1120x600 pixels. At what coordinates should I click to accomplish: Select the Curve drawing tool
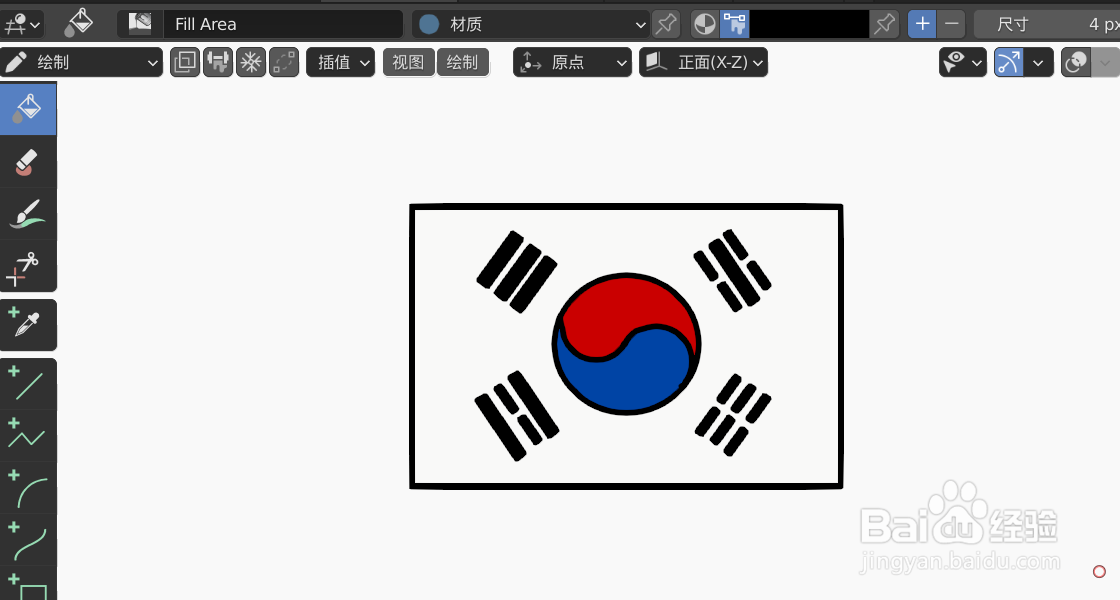pos(28,541)
